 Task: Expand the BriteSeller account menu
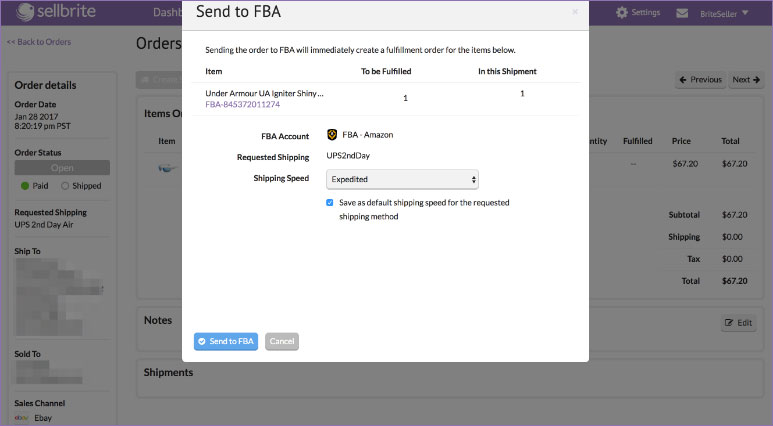click(x=724, y=14)
